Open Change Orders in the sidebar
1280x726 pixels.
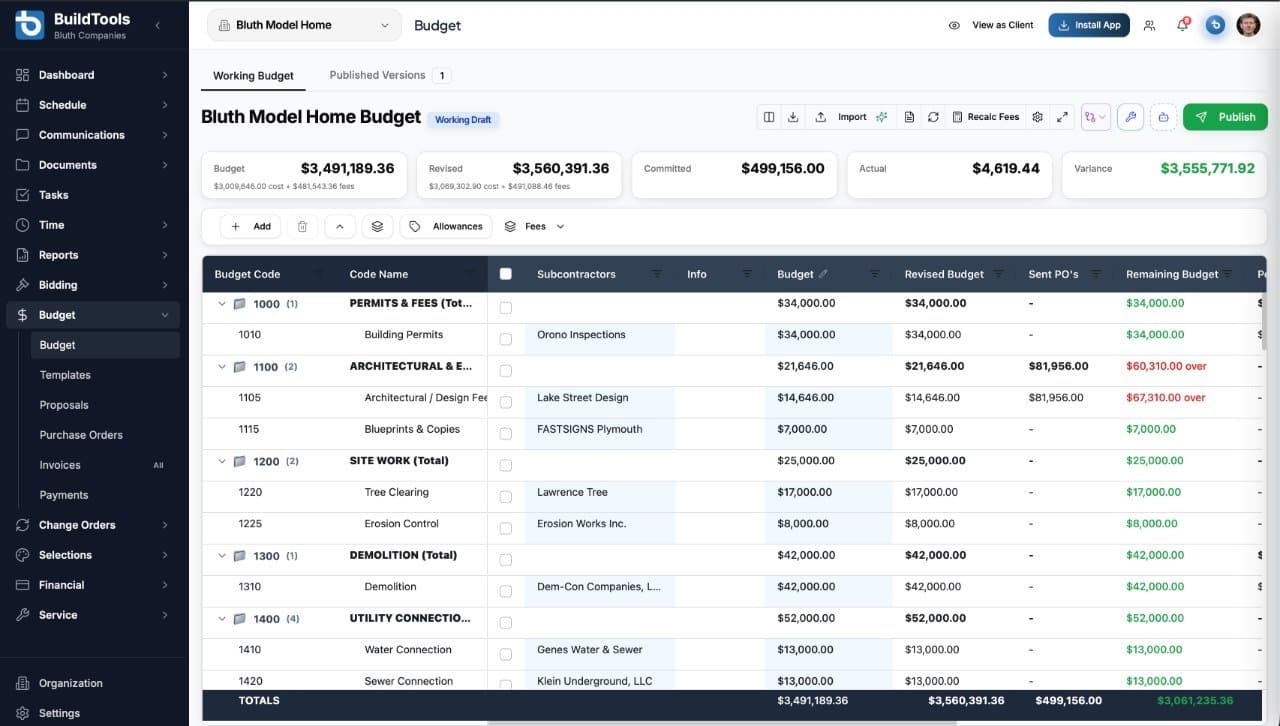[94, 525]
